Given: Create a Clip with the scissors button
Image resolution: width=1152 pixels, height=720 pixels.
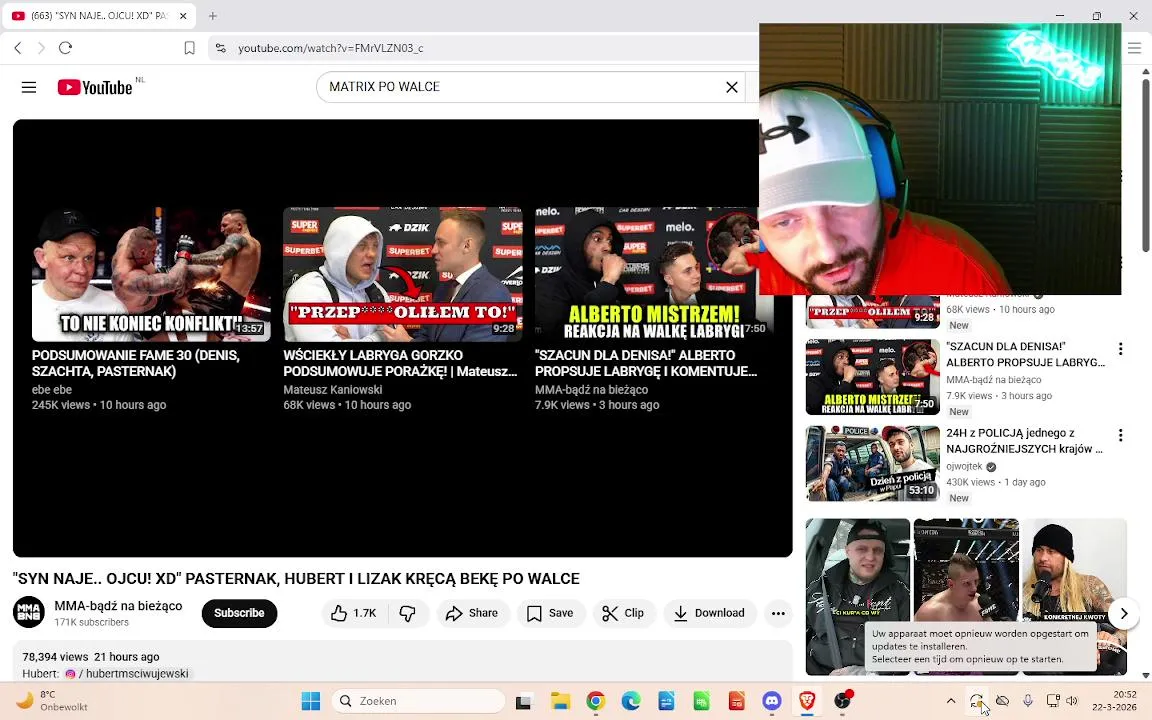Looking at the screenshot, I should [623, 613].
